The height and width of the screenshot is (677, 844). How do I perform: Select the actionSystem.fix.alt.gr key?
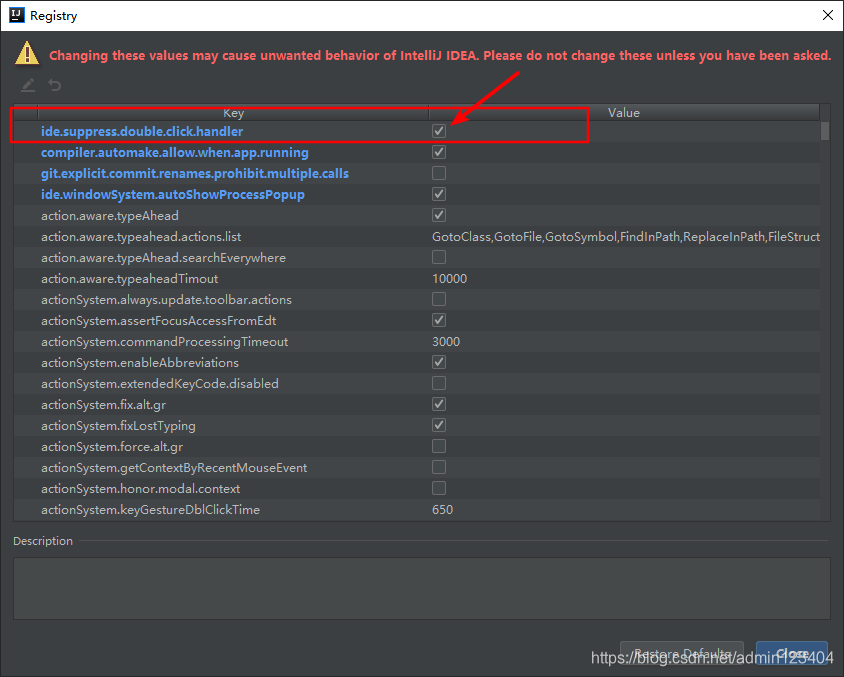(x=103, y=404)
